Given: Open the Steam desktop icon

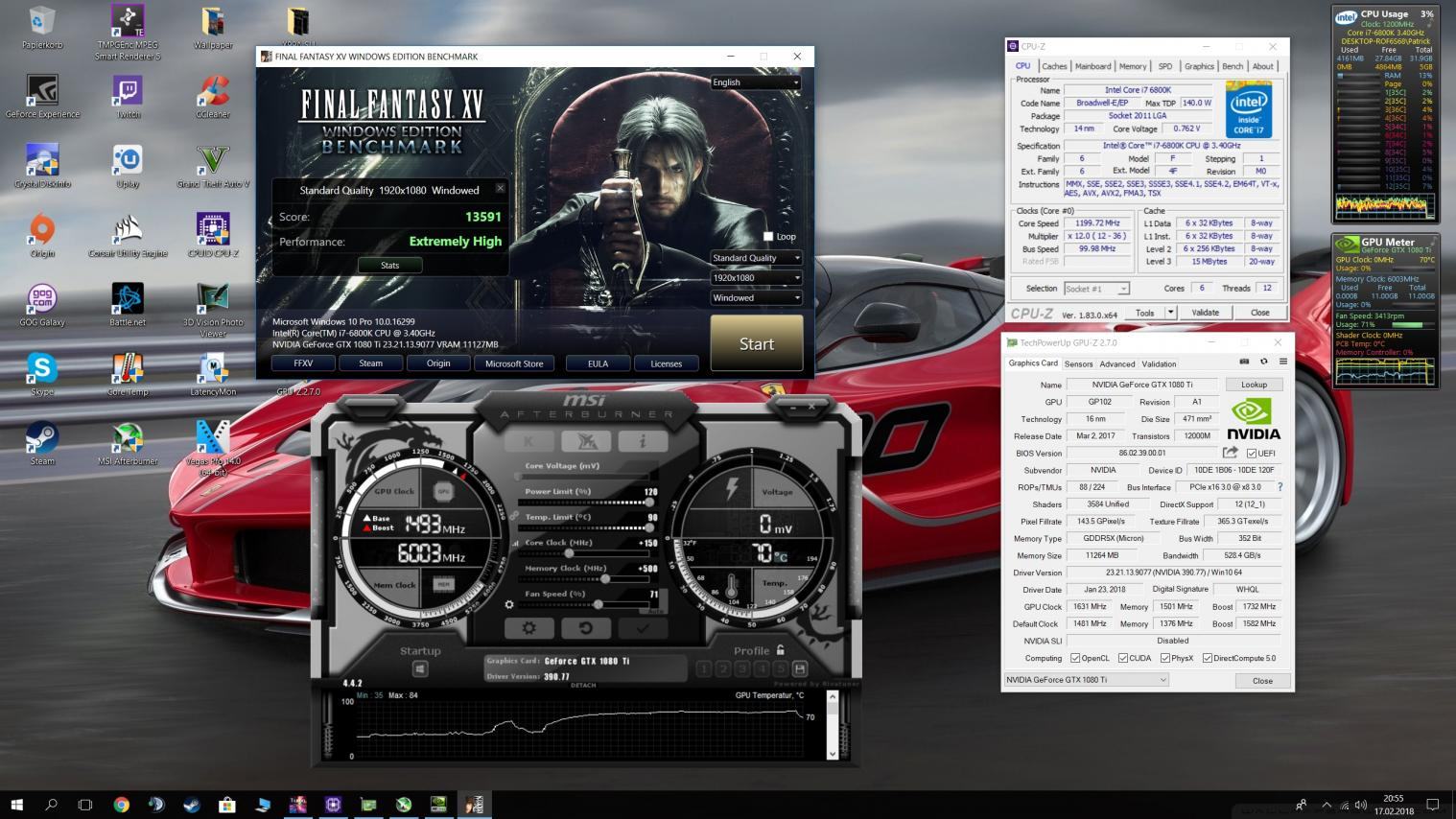Looking at the screenshot, I should pyautogui.click(x=42, y=443).
